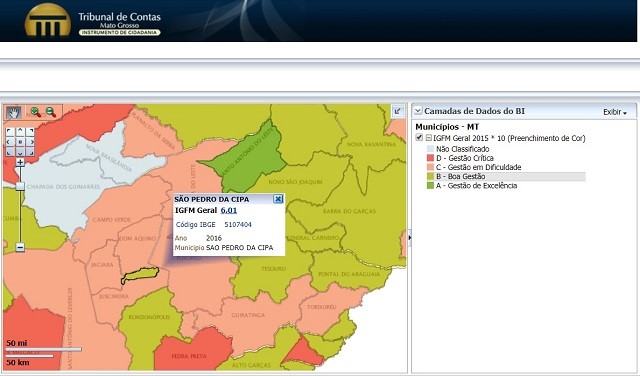
Task: Close the São Pedro da Cipa popup
Action: pyautogui.click(x=278, y=199)
